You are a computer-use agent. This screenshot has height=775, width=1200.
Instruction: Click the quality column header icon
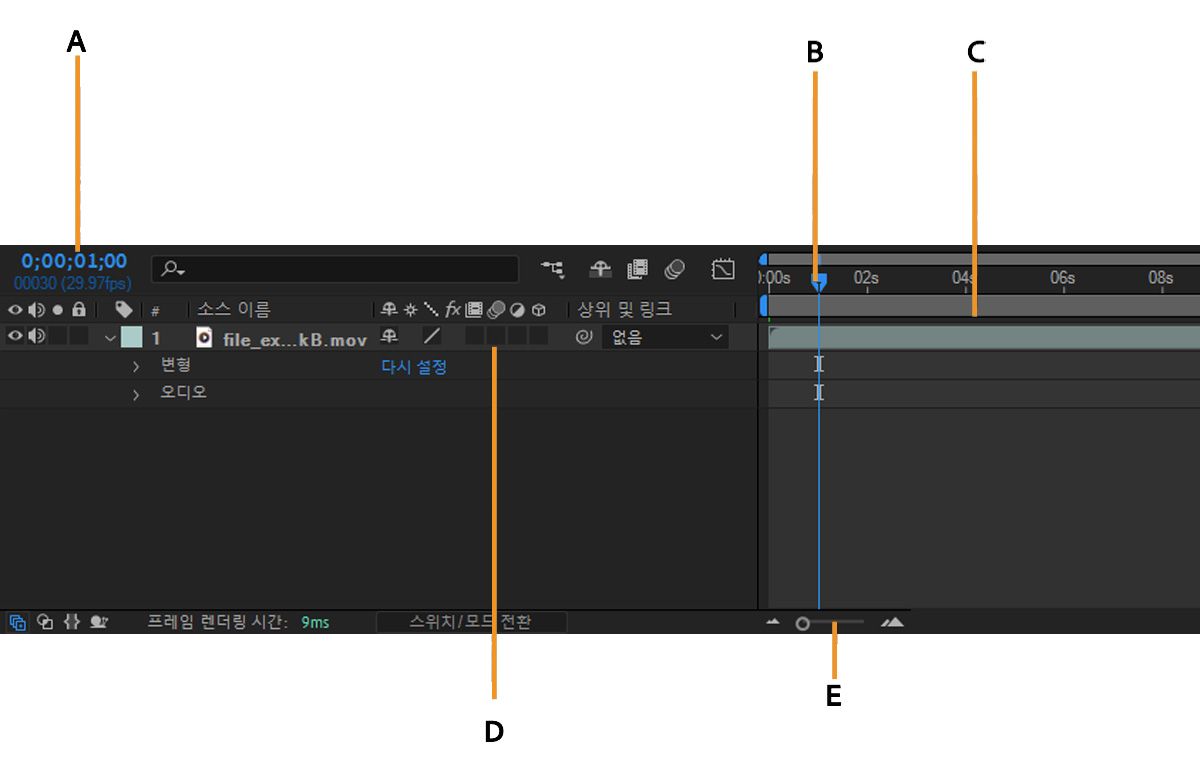click(x=430, y=310)
